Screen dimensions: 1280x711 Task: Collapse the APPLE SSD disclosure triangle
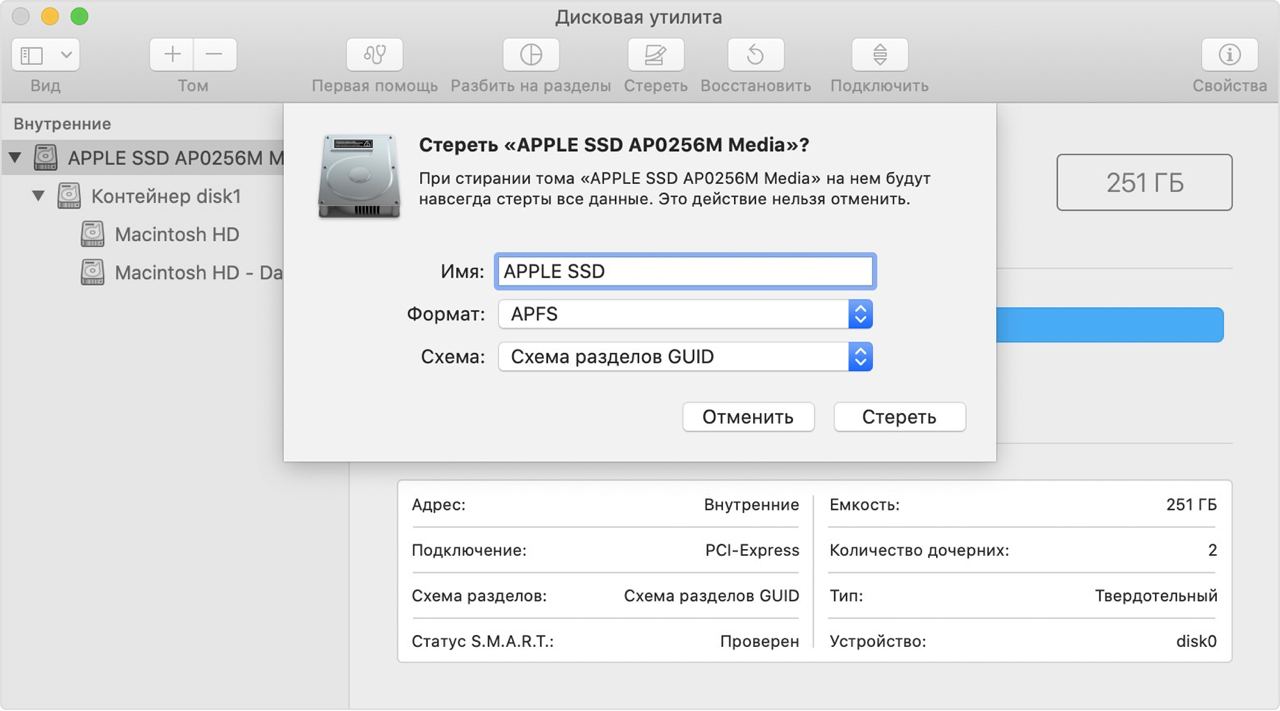[x=14, y=157]
